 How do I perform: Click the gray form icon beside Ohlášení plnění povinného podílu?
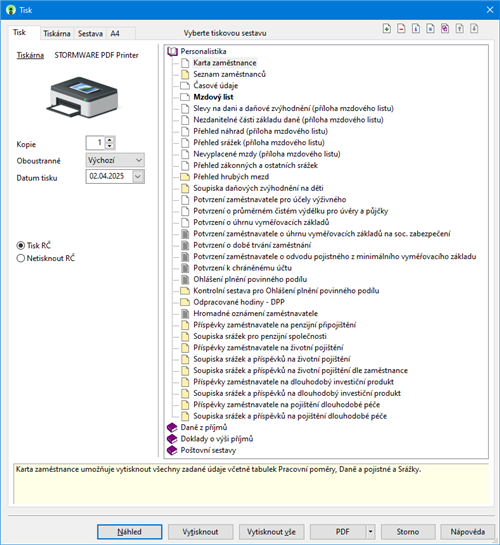click(185, 279)
